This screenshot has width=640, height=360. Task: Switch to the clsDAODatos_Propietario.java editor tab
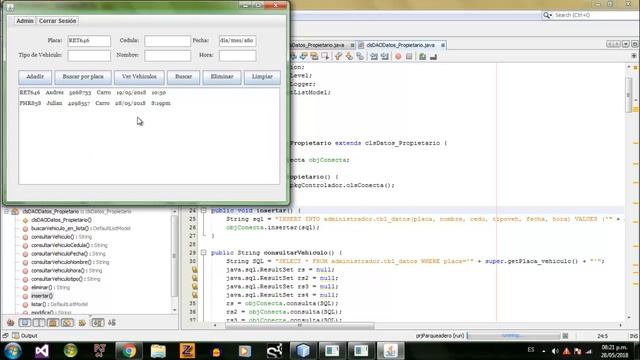400,45
